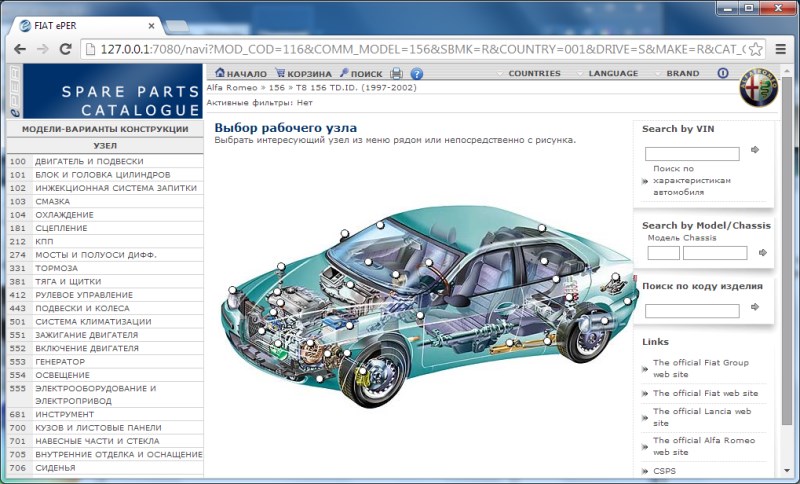
Task: Submit Model/Chassis search with the arrow icon
Action: coord(756,254)
